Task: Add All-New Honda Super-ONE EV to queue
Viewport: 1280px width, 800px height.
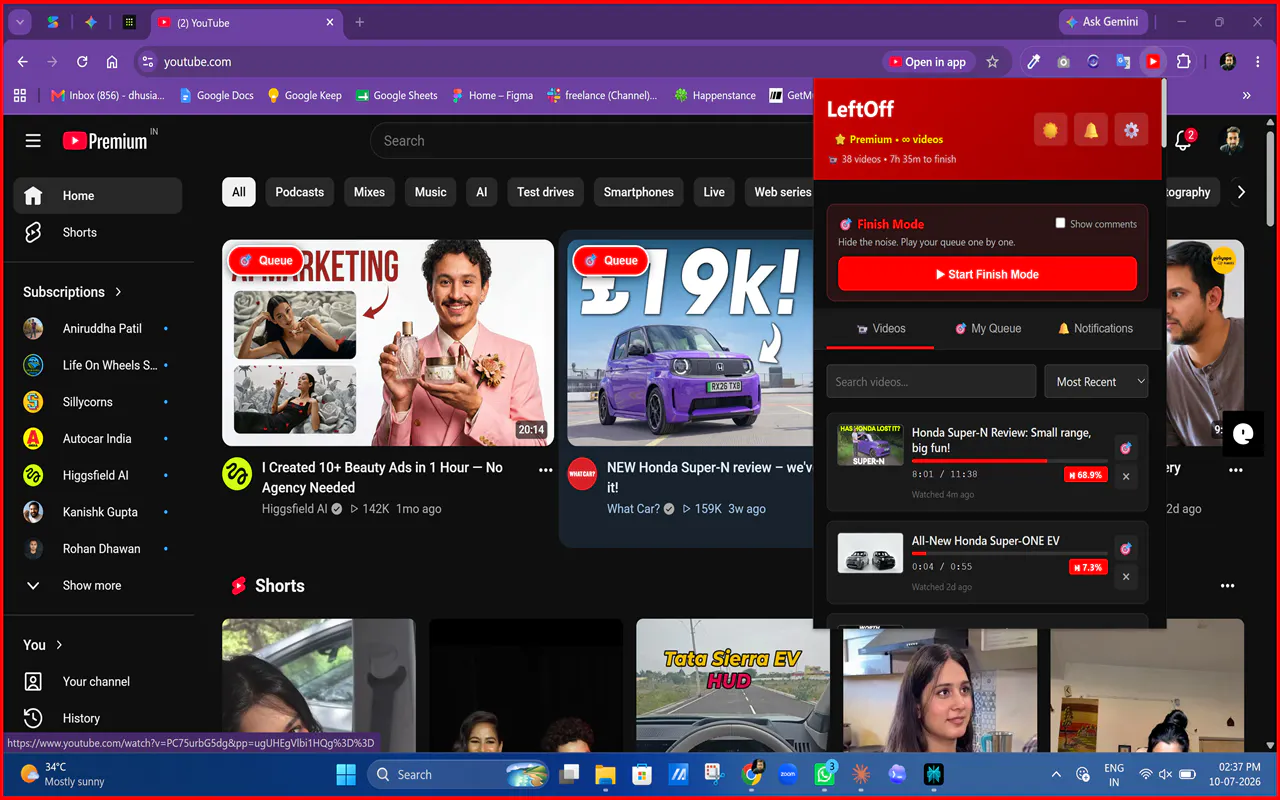Action: coord(1126,549)
